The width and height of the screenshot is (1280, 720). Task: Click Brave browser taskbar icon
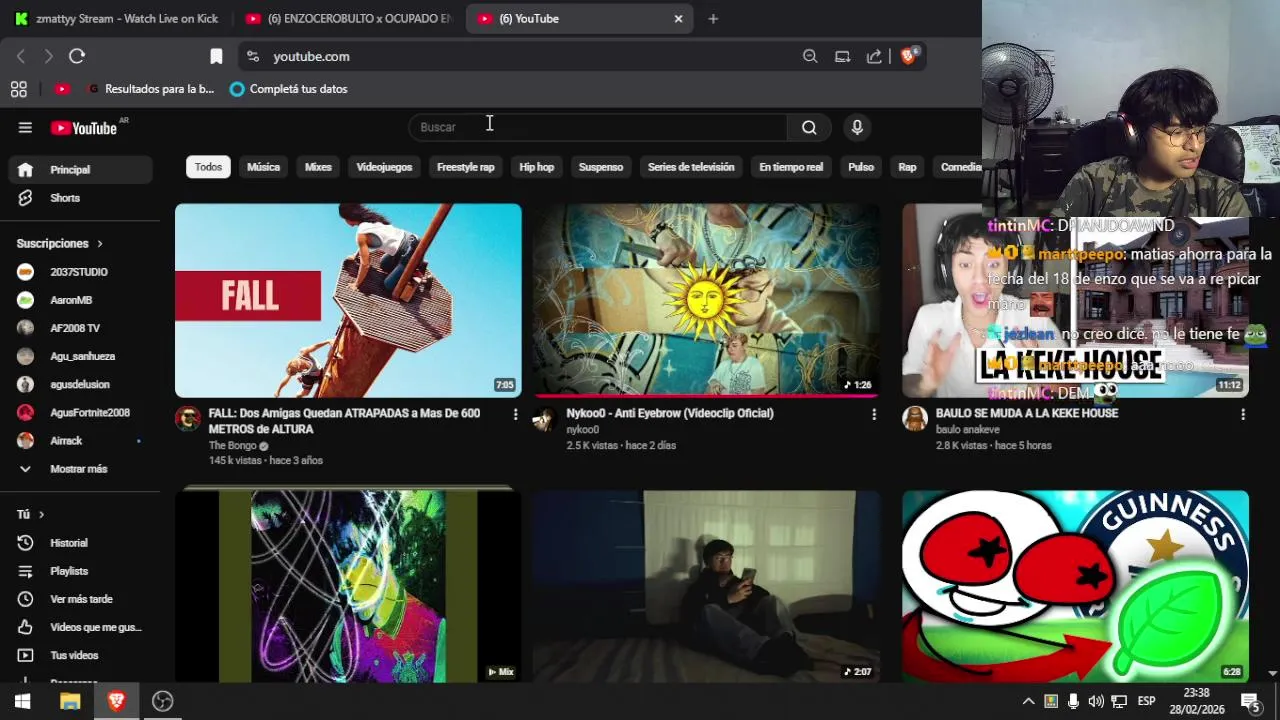[x=116, y=701]
